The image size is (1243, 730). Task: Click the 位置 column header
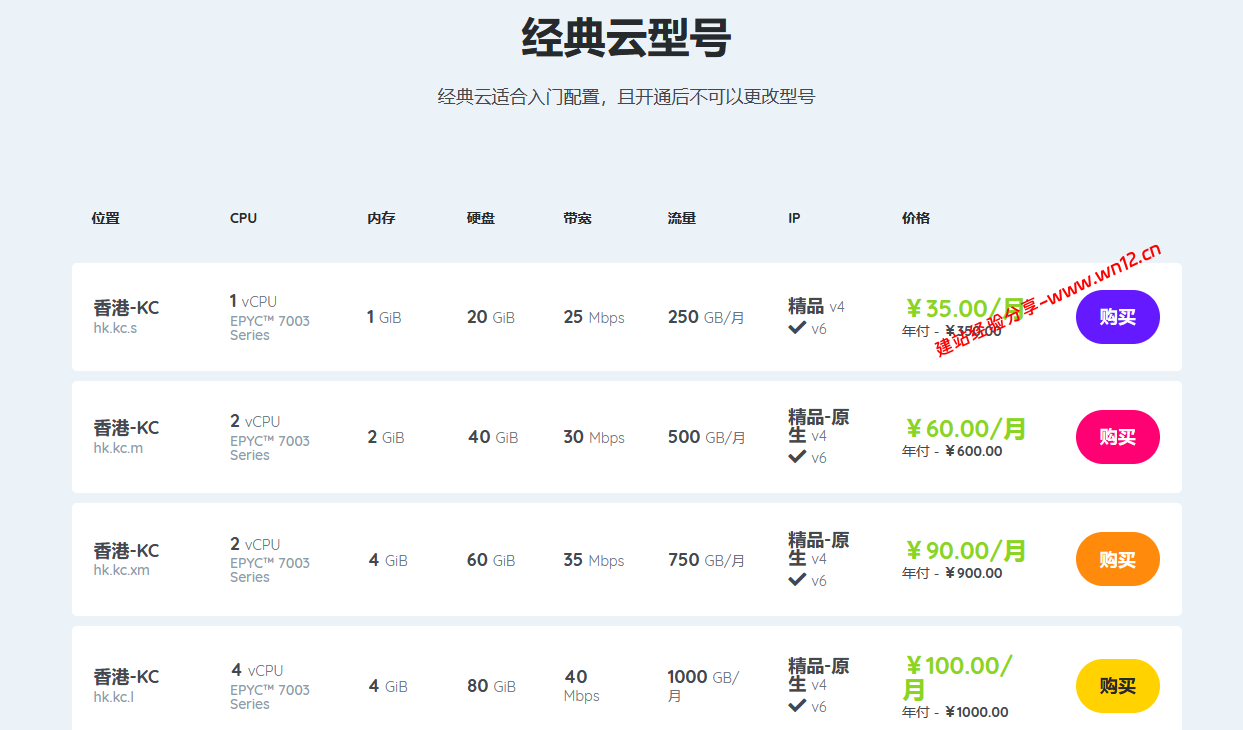(x=105, y=218)
